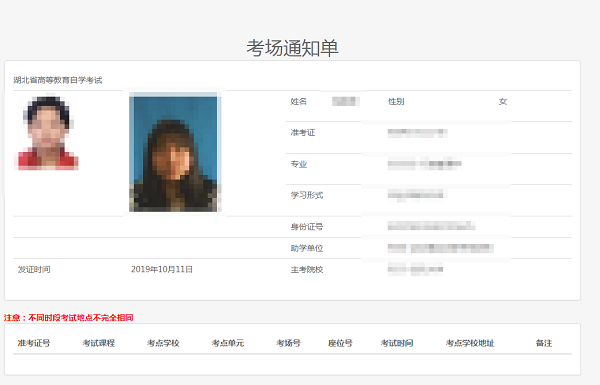The image size is (600, 385).
Task: Select the gender value 女
Action: (x=503, y=101)
